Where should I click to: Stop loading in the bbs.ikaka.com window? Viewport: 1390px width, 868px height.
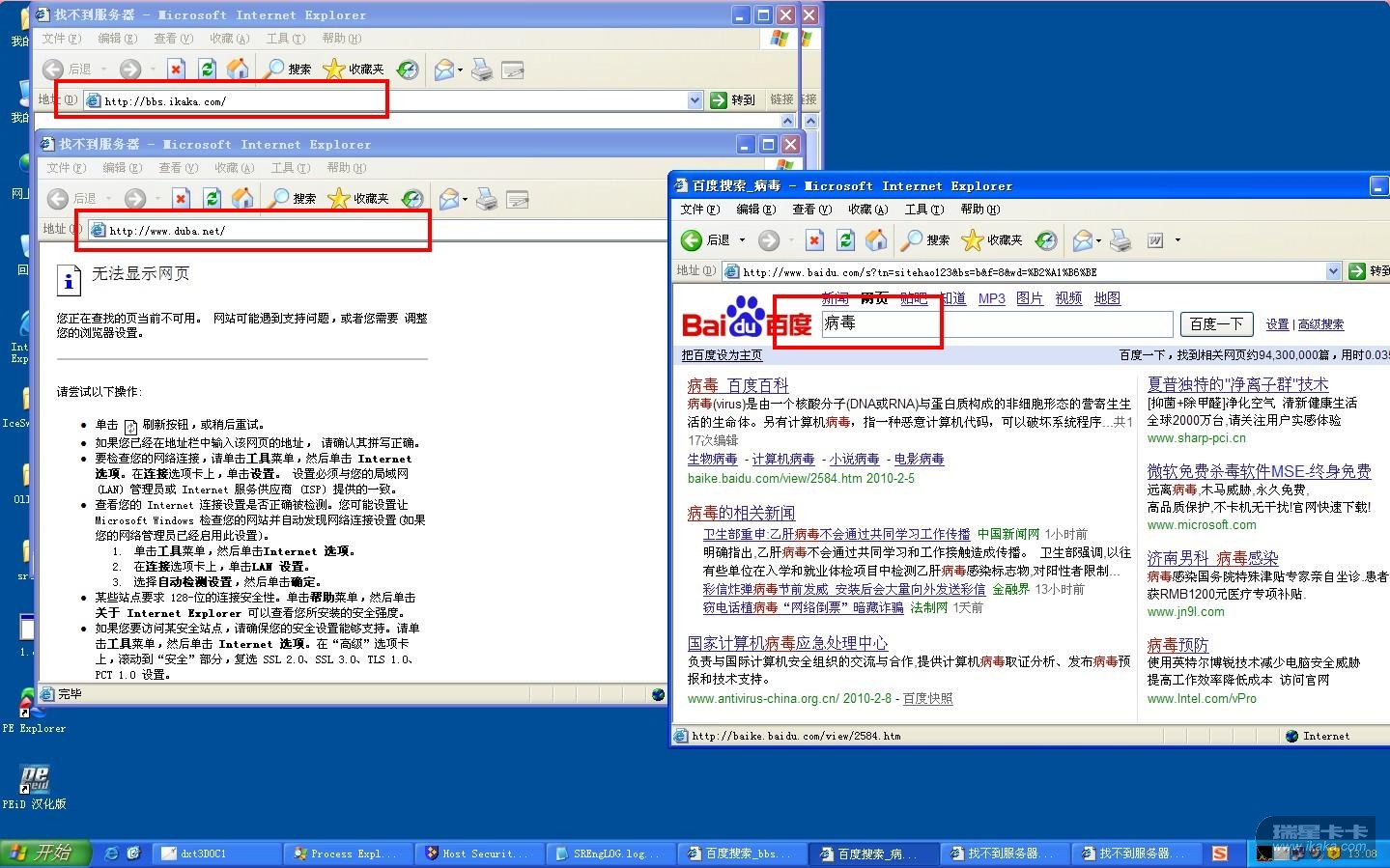pos(176,70)
